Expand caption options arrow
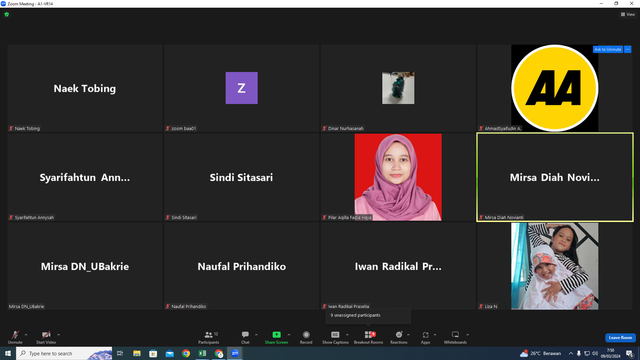This screenshot has width=640, height=360. click(x=347, y=335)
